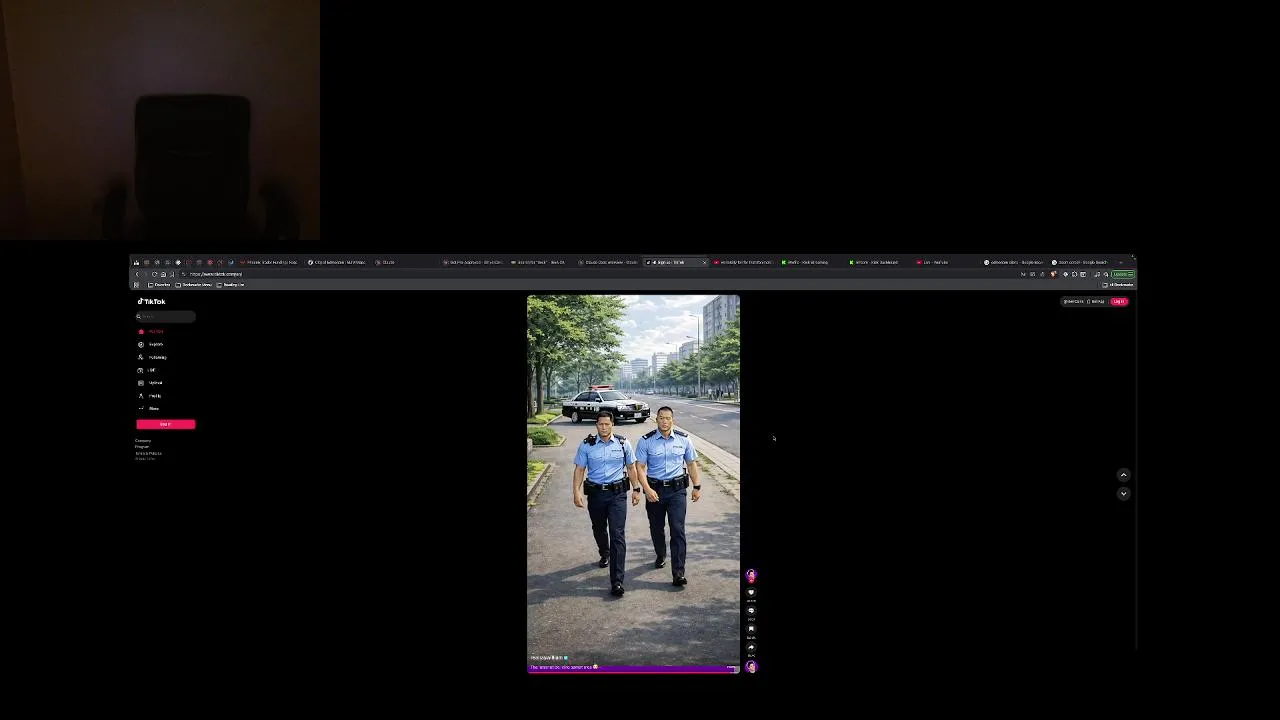Screen dimensions: 1280x720
Task: Share the video with the arrow icon
Action: click(751, 647)
